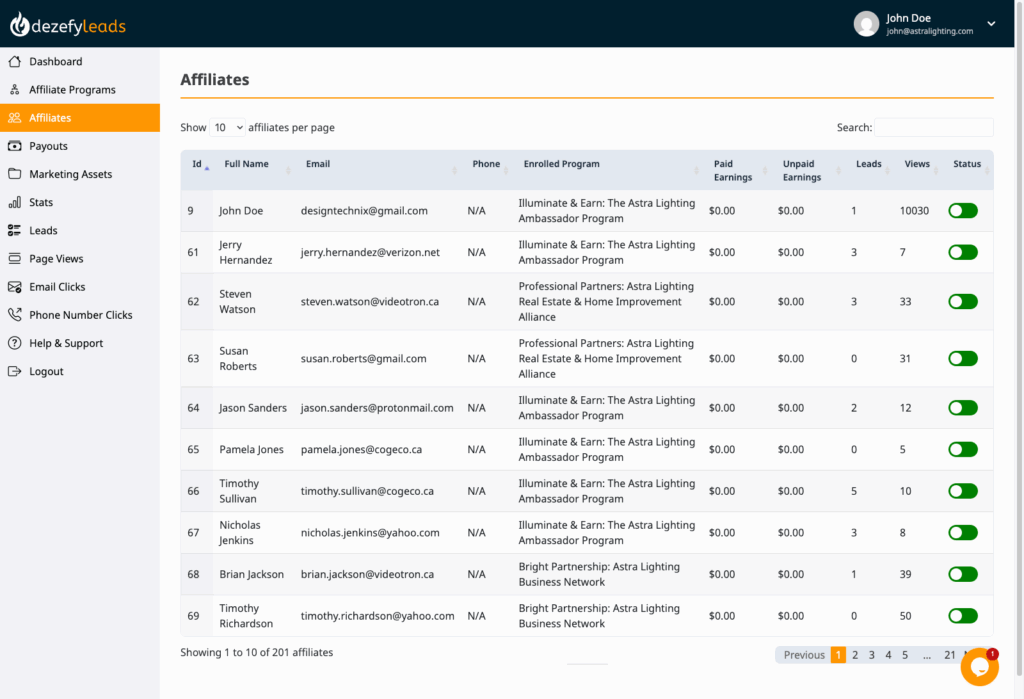Sort by Id column arrow
The height and width of the screenshot is (699, 1024).
click(x=207, y=169)
